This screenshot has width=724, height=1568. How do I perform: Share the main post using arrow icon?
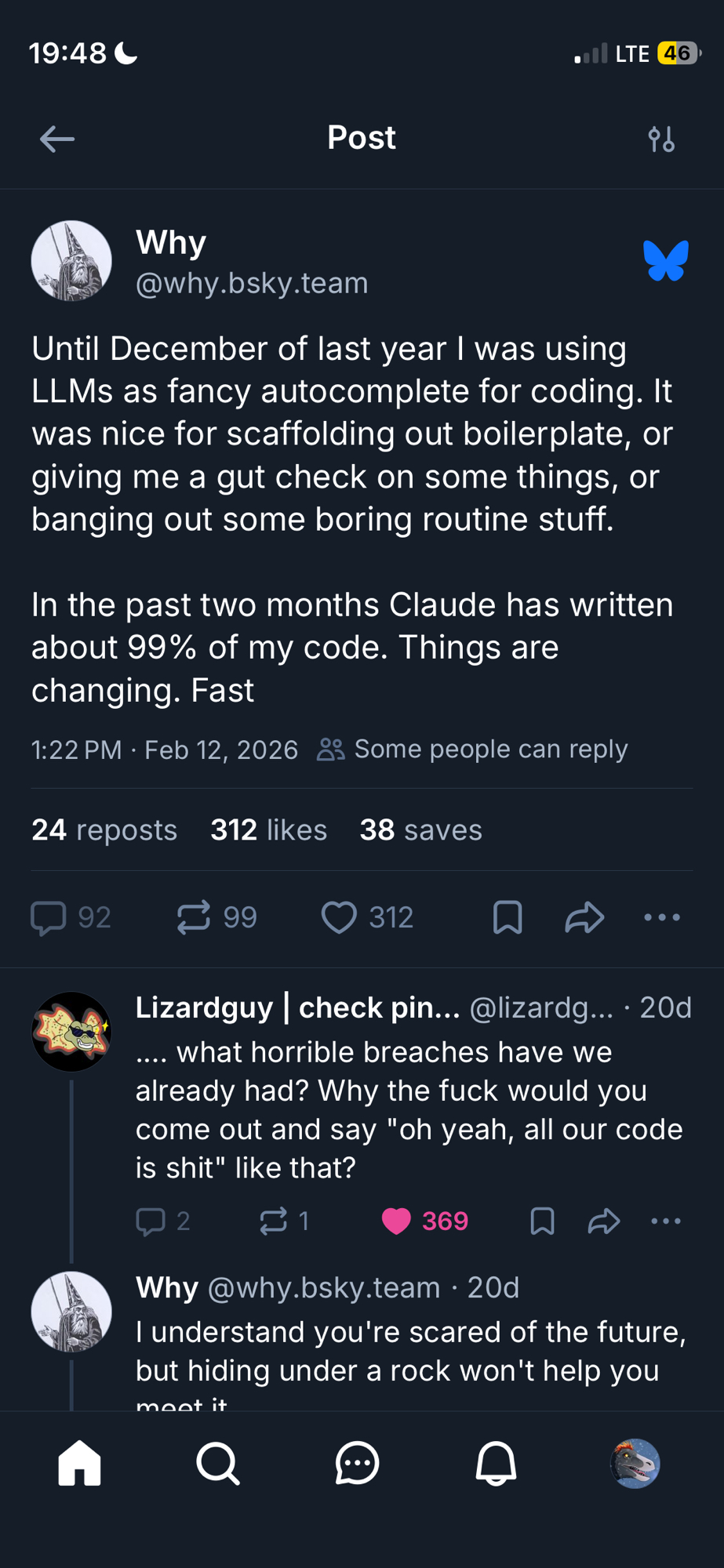coord(584,917)
